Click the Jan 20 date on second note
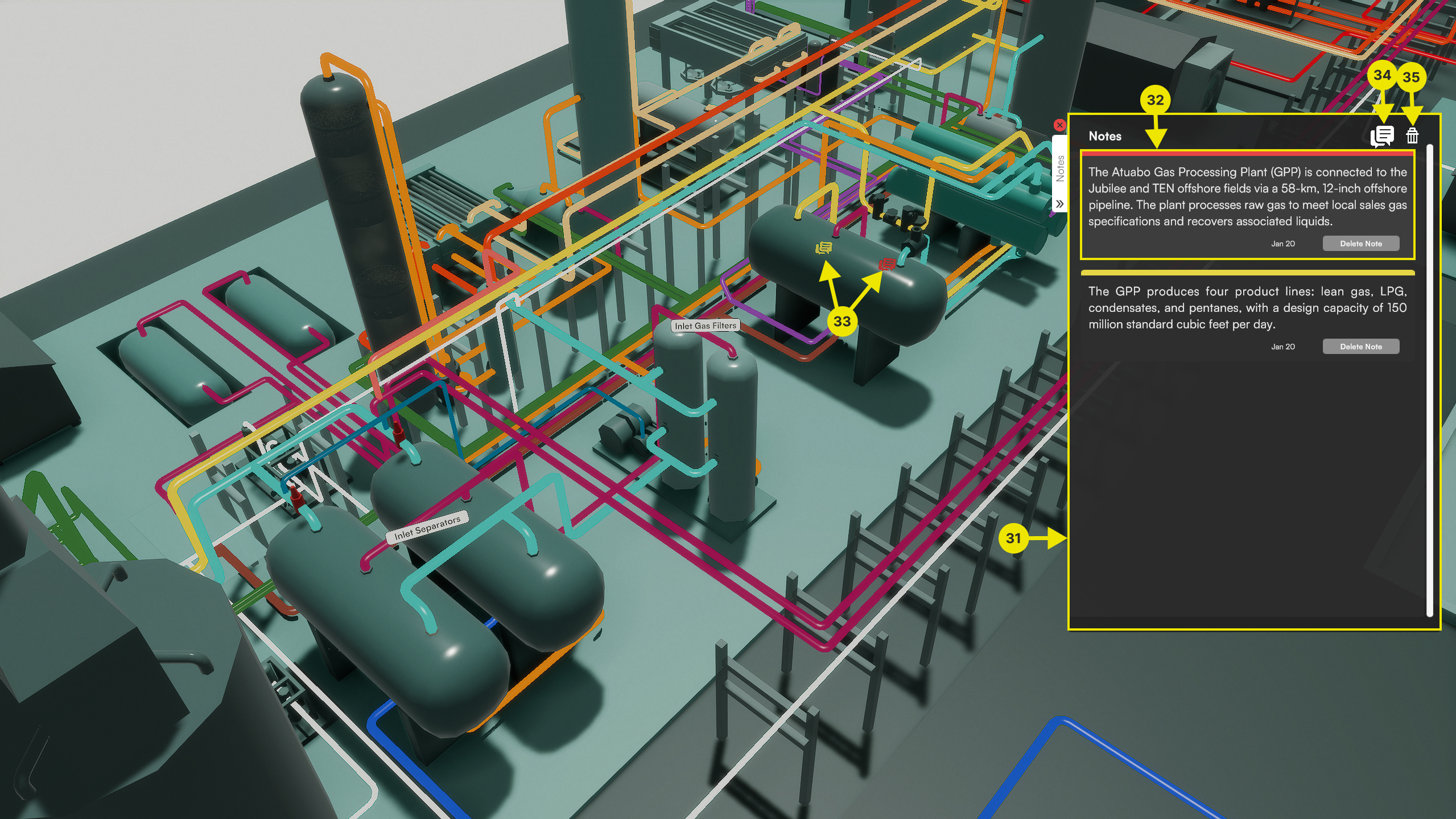Image resolution: width=1456 pixels, height=819 pixels. point(1282,347)
